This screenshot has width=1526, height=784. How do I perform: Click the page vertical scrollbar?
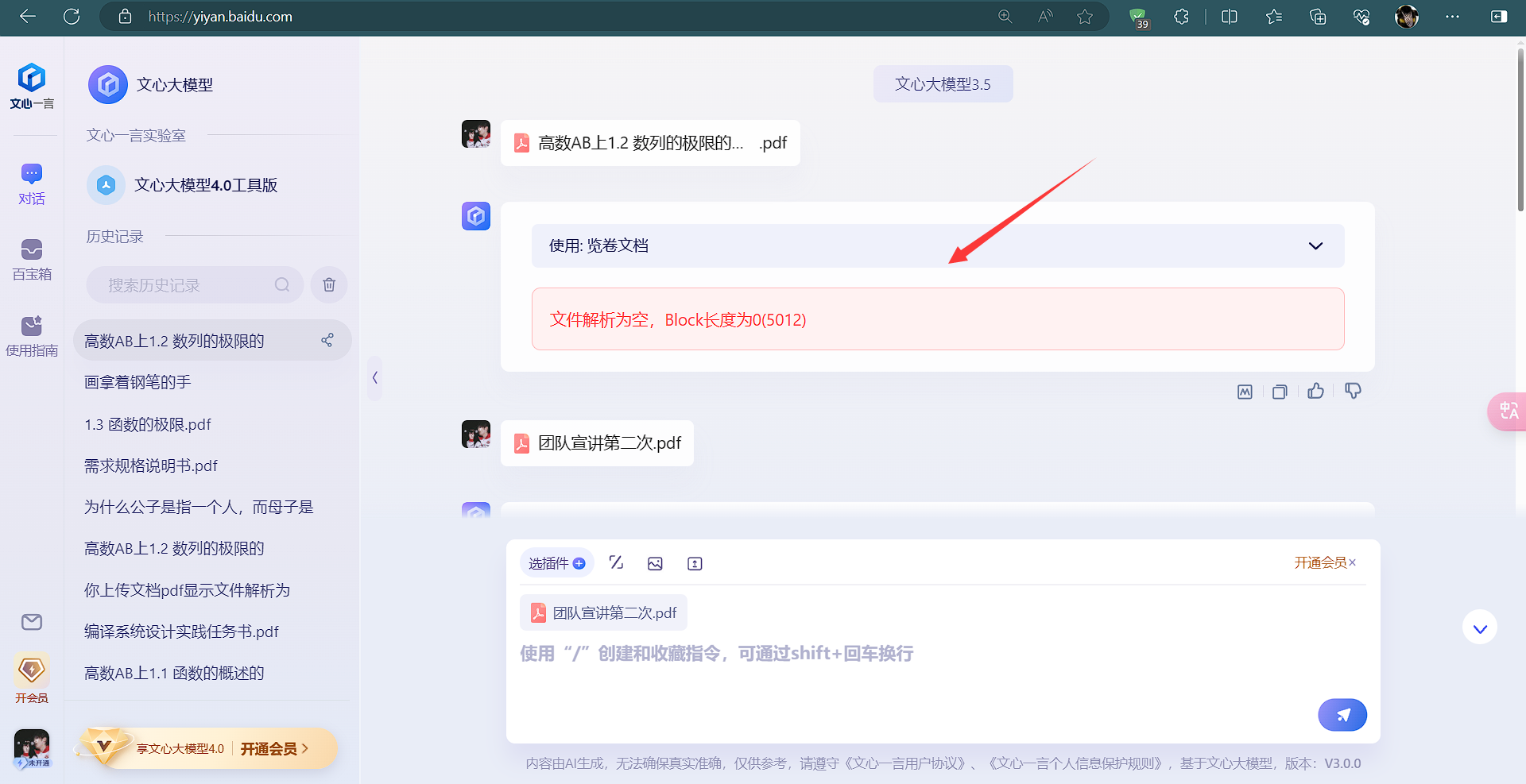[1520, 131]
